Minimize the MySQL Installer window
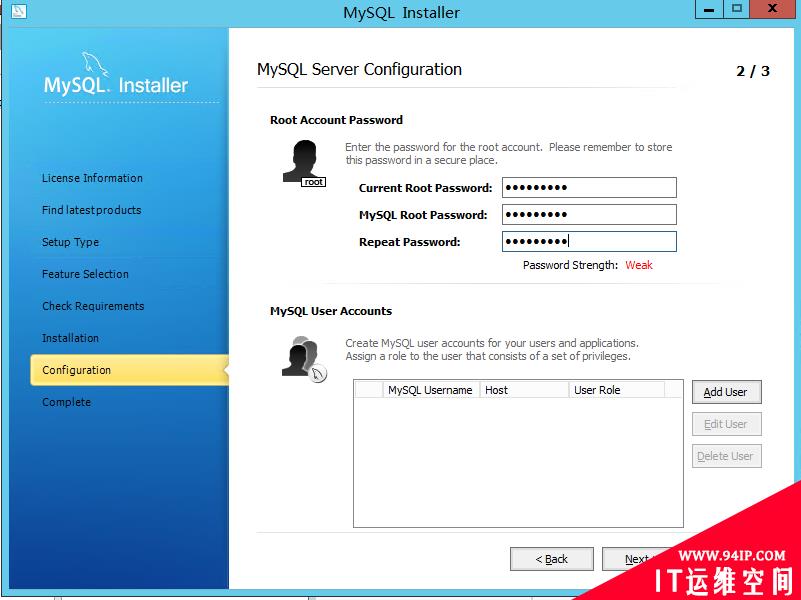The height and width of the screenshot is (600, 801). [x=709, y=9]
